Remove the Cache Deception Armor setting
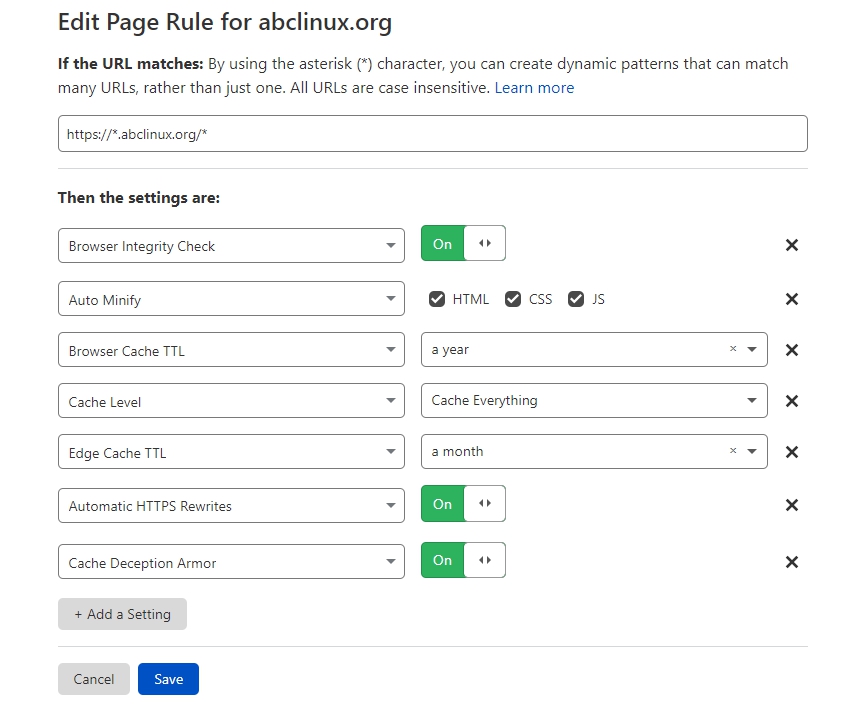The width and height of the screenshot is (861, 712). coord(791,562)
